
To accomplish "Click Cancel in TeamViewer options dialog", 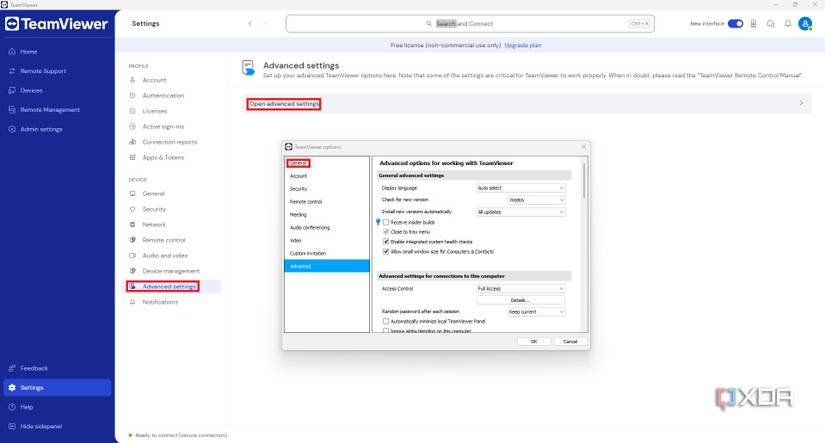I will 570,341.
